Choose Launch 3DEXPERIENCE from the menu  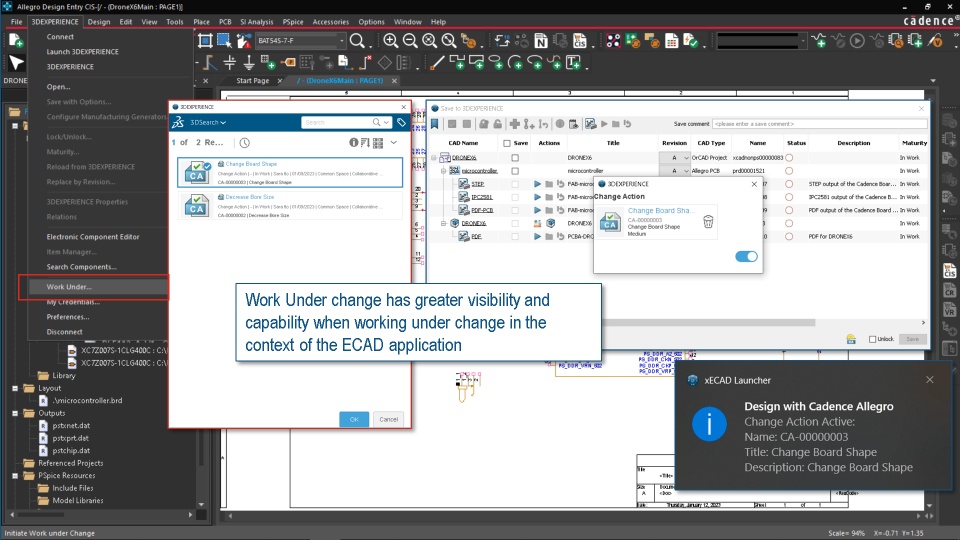point(83,51)
